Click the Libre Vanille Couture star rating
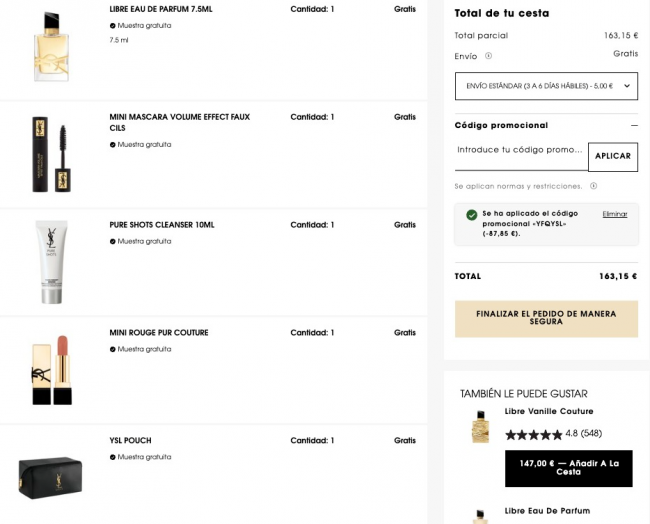 pos(533,434)
